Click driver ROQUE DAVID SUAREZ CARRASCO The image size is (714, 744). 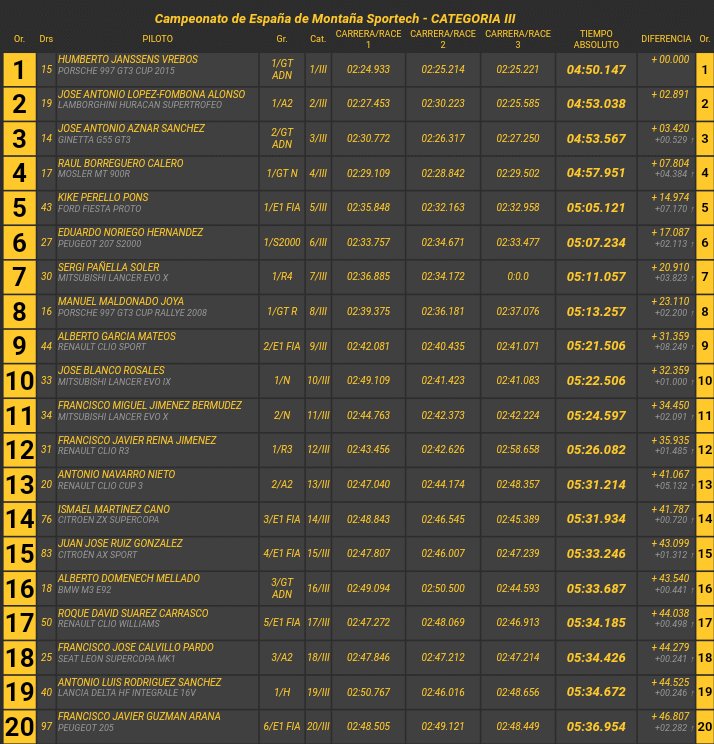pos(133,614)
